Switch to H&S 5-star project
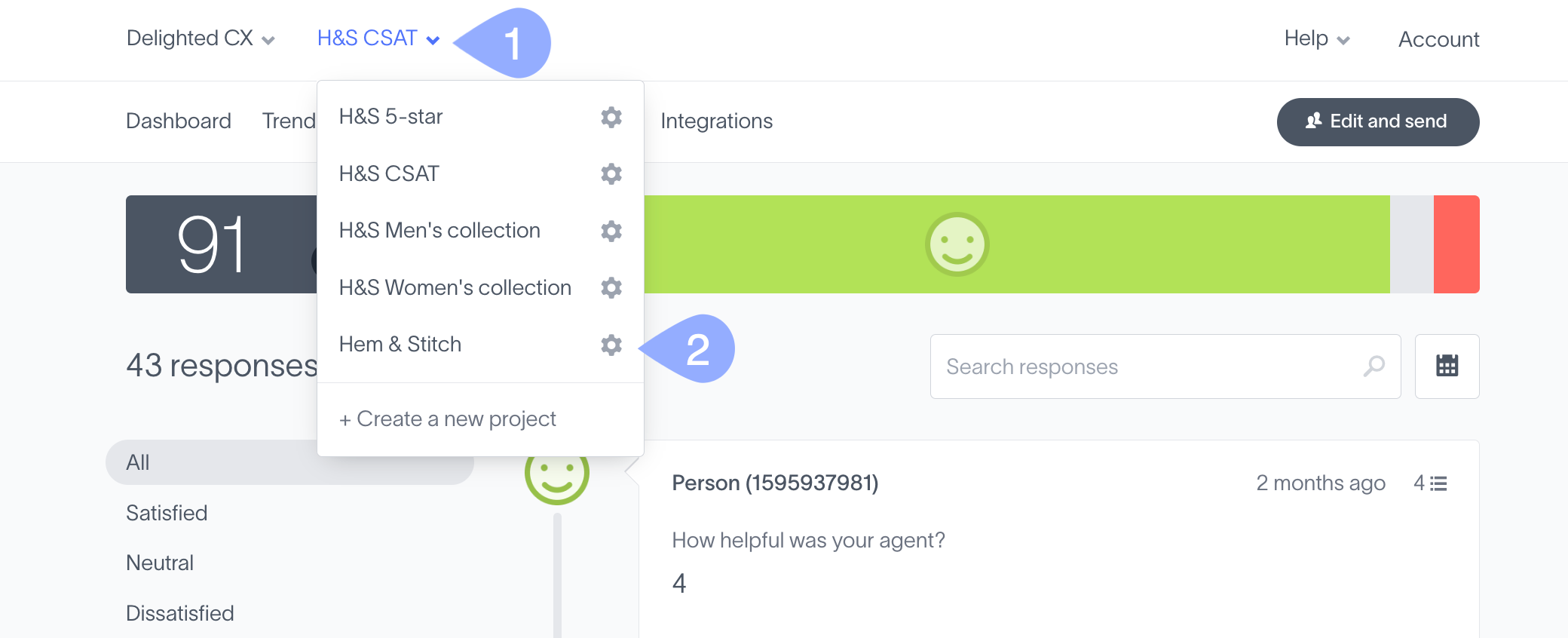1568x638 pixels. [390, 117]
